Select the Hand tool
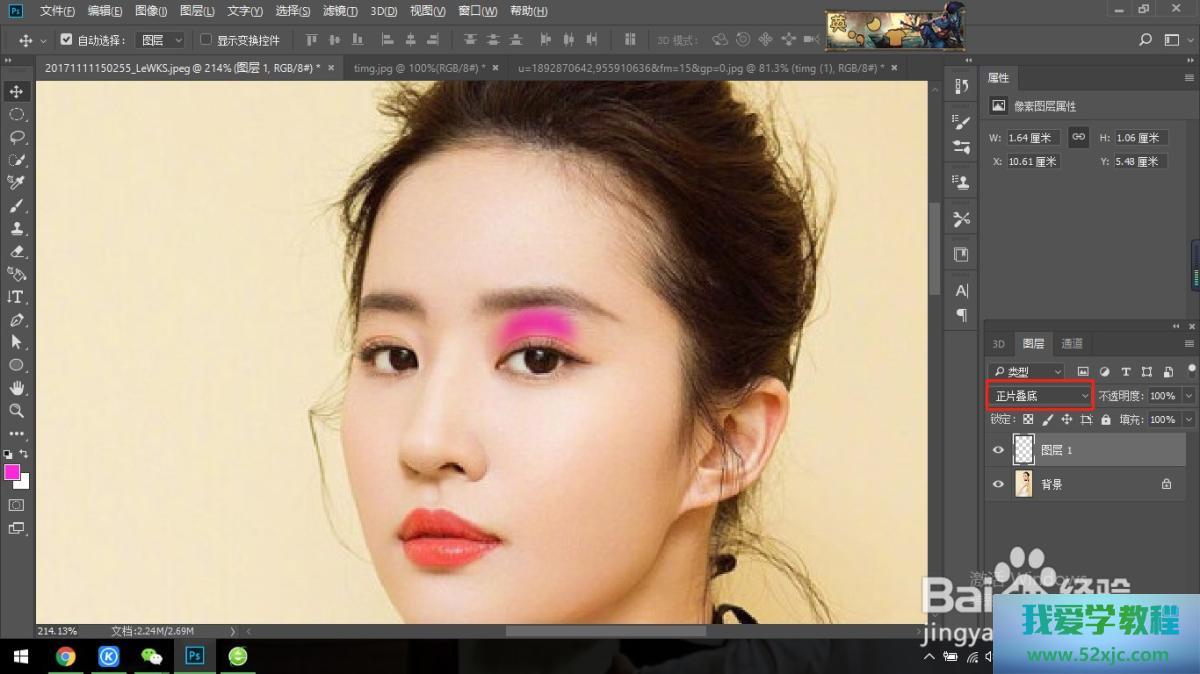 [17, 388]
